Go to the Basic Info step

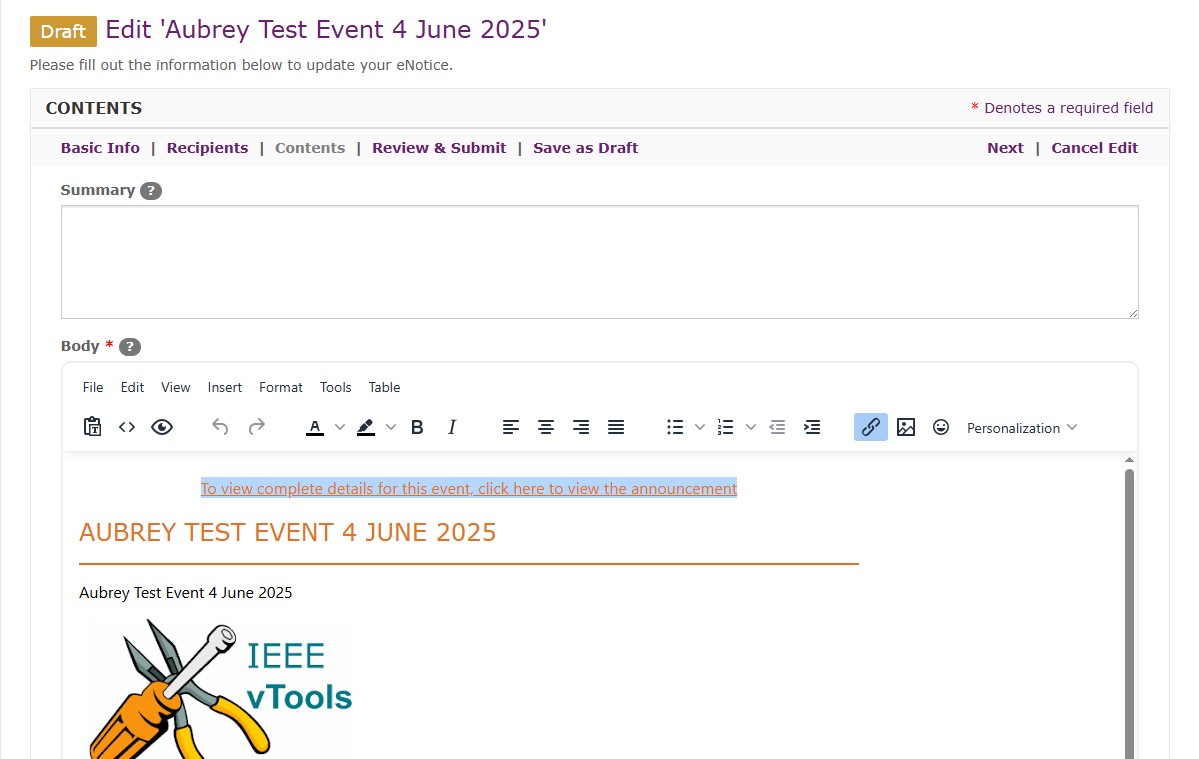click(100, 148)
